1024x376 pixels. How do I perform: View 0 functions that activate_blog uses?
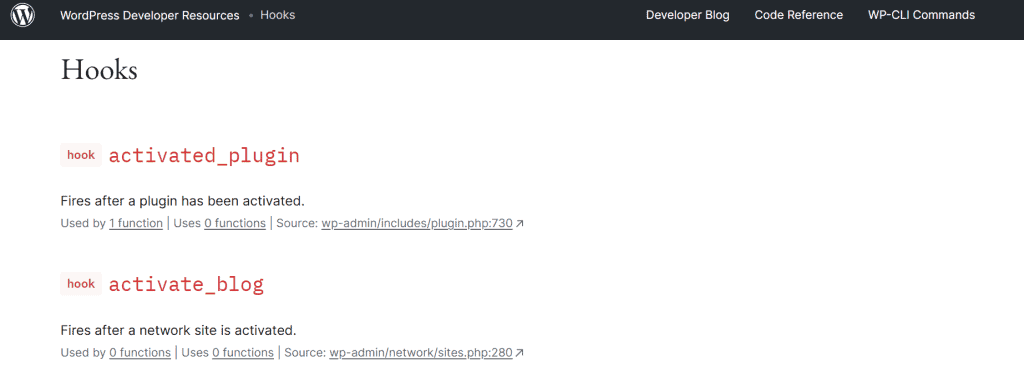pyautogui.click(x=243, y=352)
